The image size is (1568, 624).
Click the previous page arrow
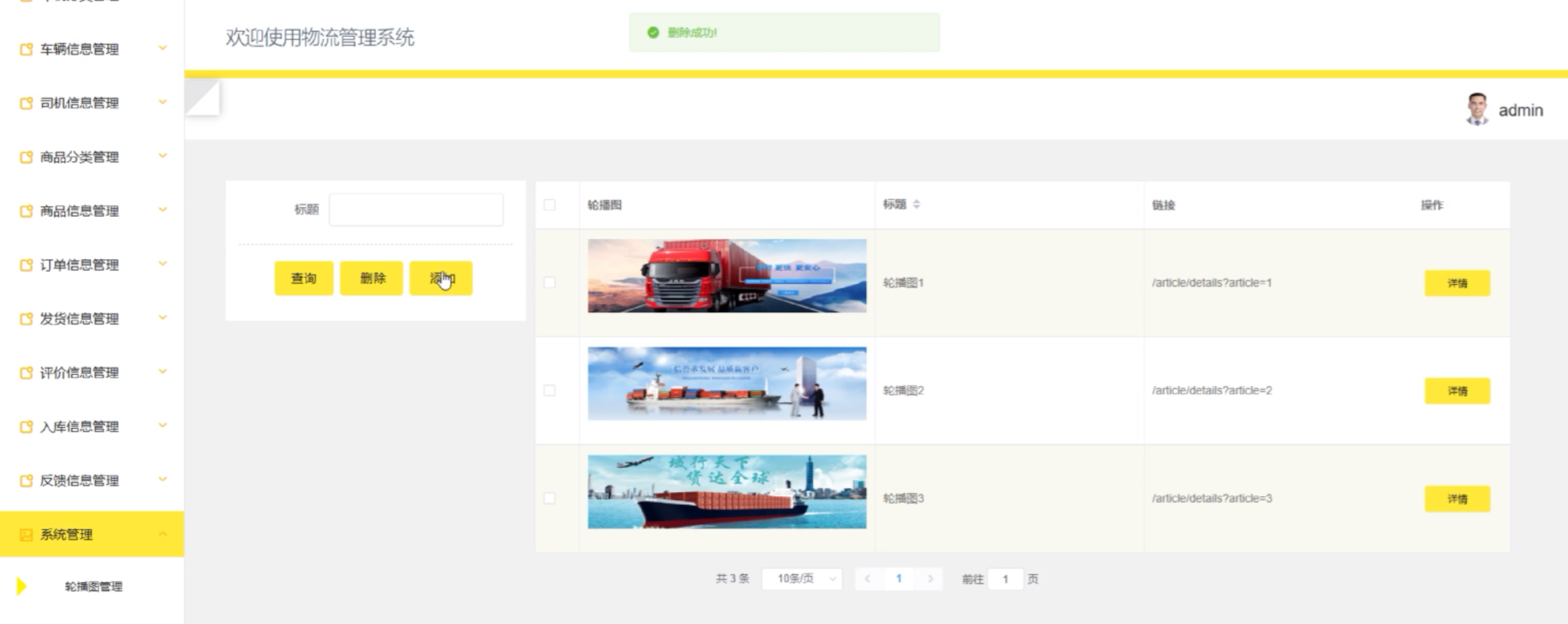click(x=867, y=579)
